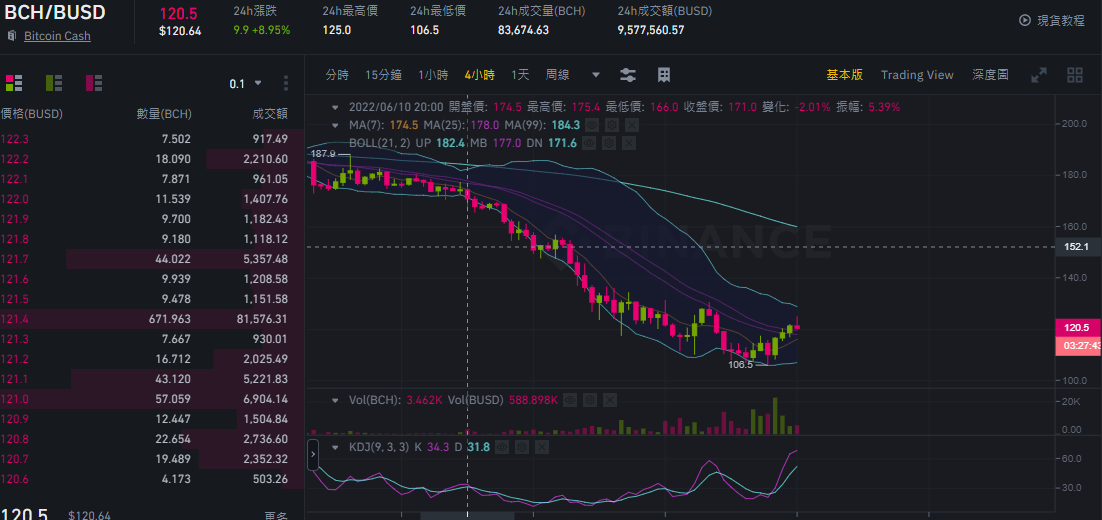Show combined buy and sell order book view
Screen dimensions: 1102x520
14,83
